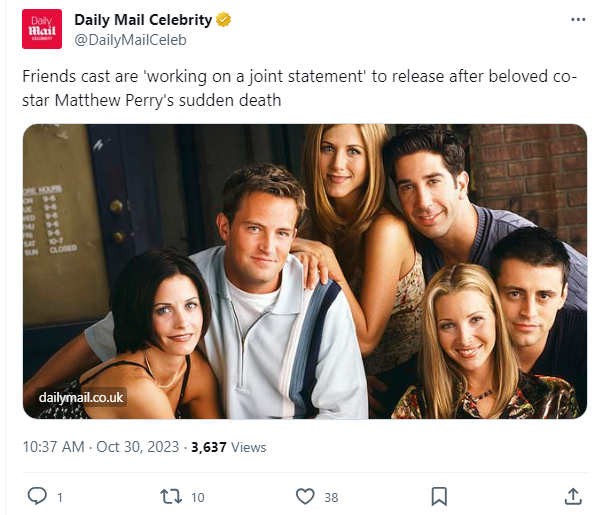The image size is (601, 515).
Task: Bookmark this tweet
Action: coord(439,496)
